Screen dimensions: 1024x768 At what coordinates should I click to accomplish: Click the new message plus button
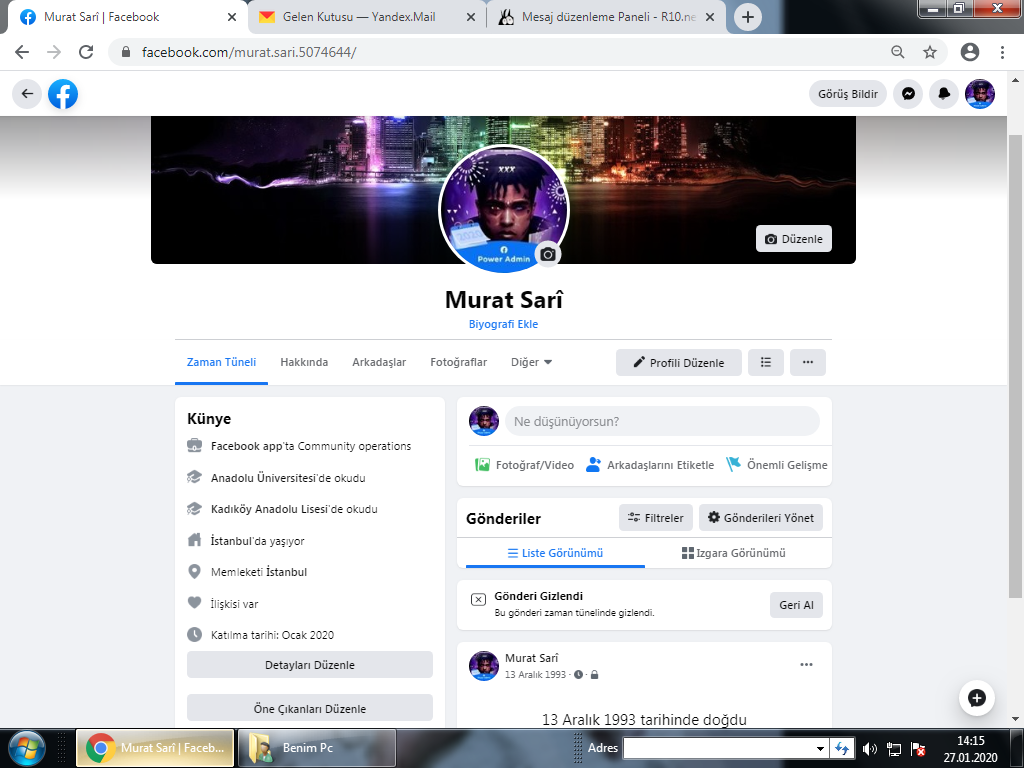976,698
